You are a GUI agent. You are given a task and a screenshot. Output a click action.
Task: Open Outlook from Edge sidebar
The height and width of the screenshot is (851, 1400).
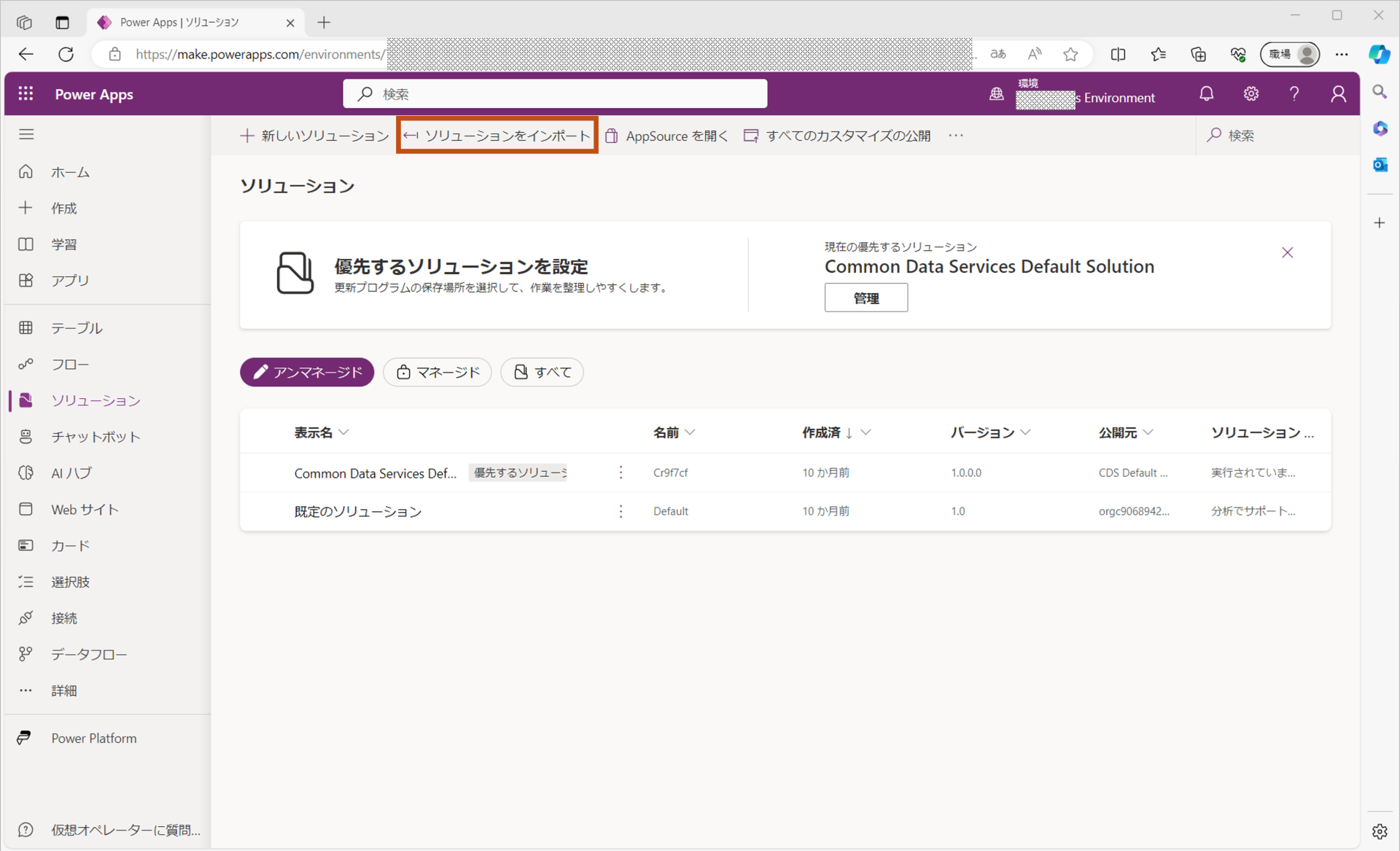click(1380, 165)
